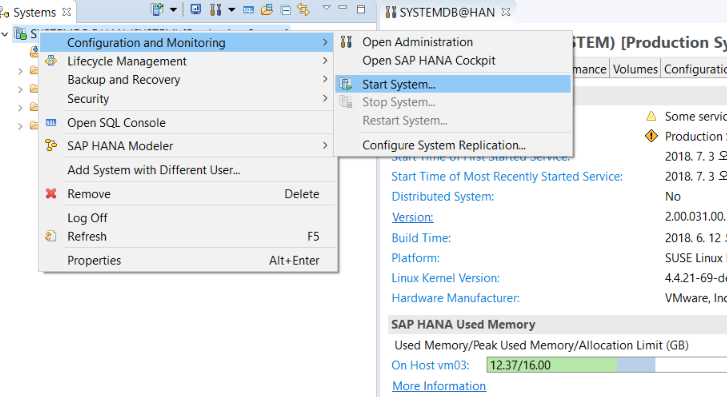The image size is (727, 397).
Task: Select the Systems view tab
Action: pos(34,13)
